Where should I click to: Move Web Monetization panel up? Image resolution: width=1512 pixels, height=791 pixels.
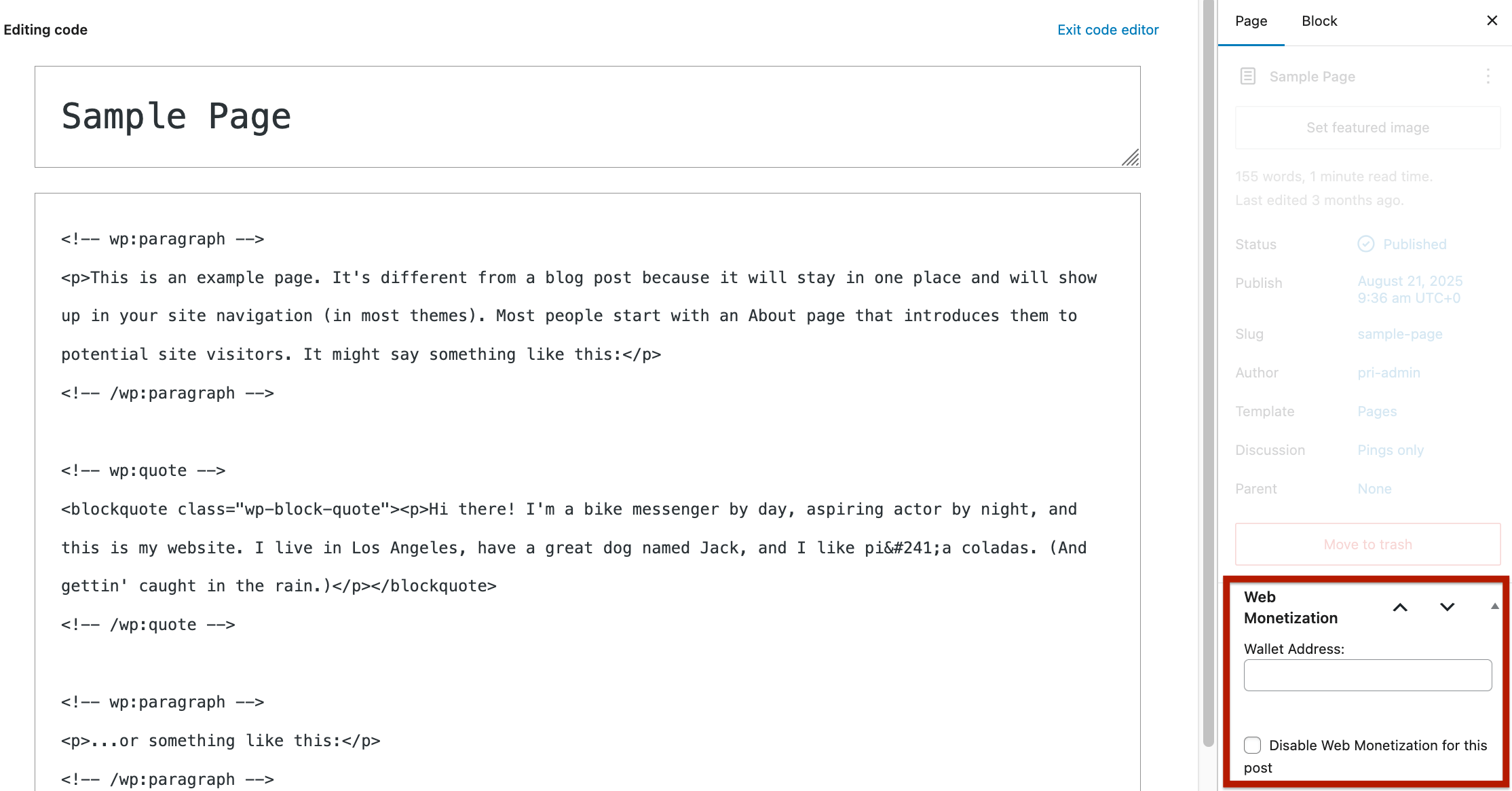click(1399, 607)
